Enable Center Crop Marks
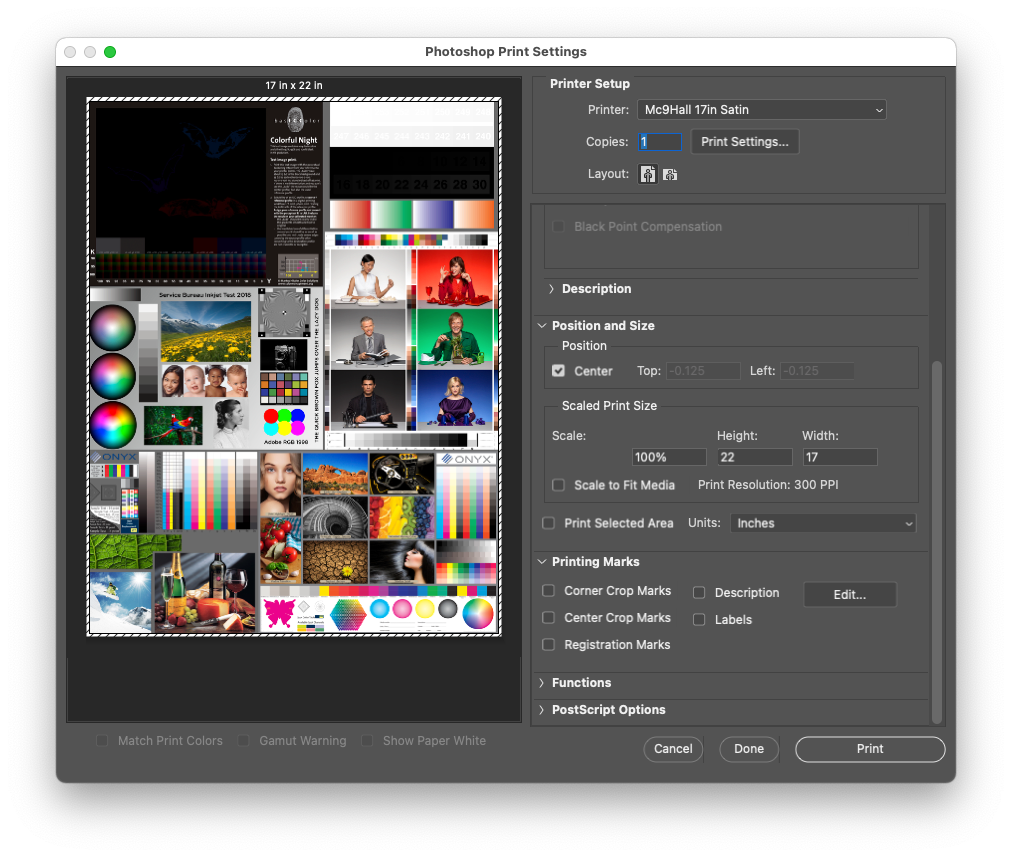The width and height of the screenshot is (1012, 857). 548,617
